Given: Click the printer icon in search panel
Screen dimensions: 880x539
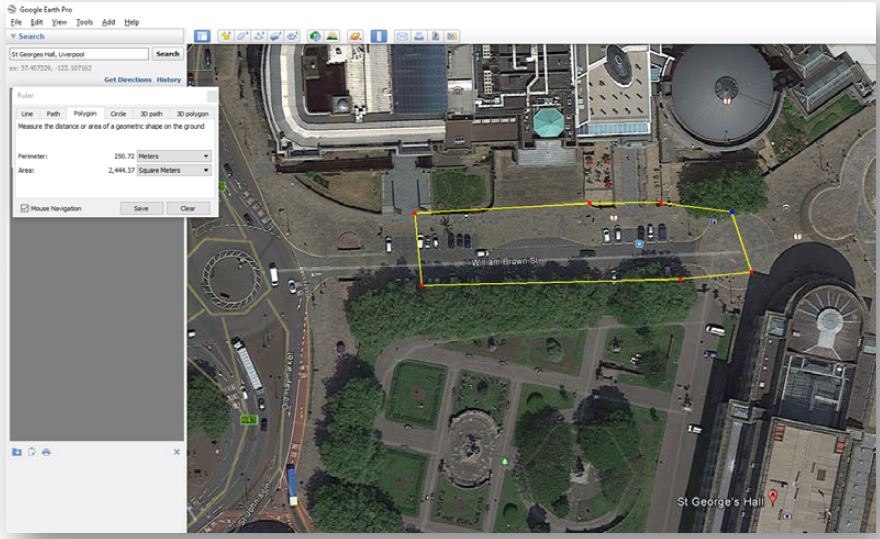Looking at the screenshot, I should click(x=46, y=452).
